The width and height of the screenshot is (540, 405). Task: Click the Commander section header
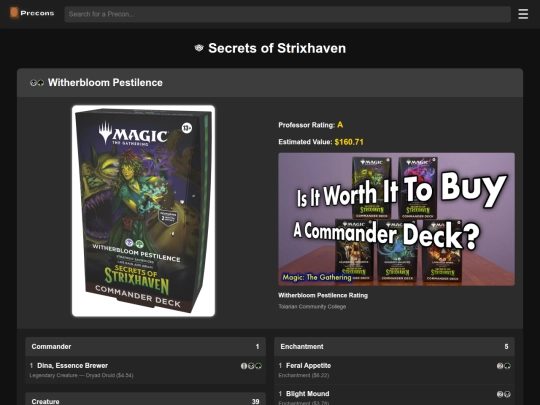point(145,346)
